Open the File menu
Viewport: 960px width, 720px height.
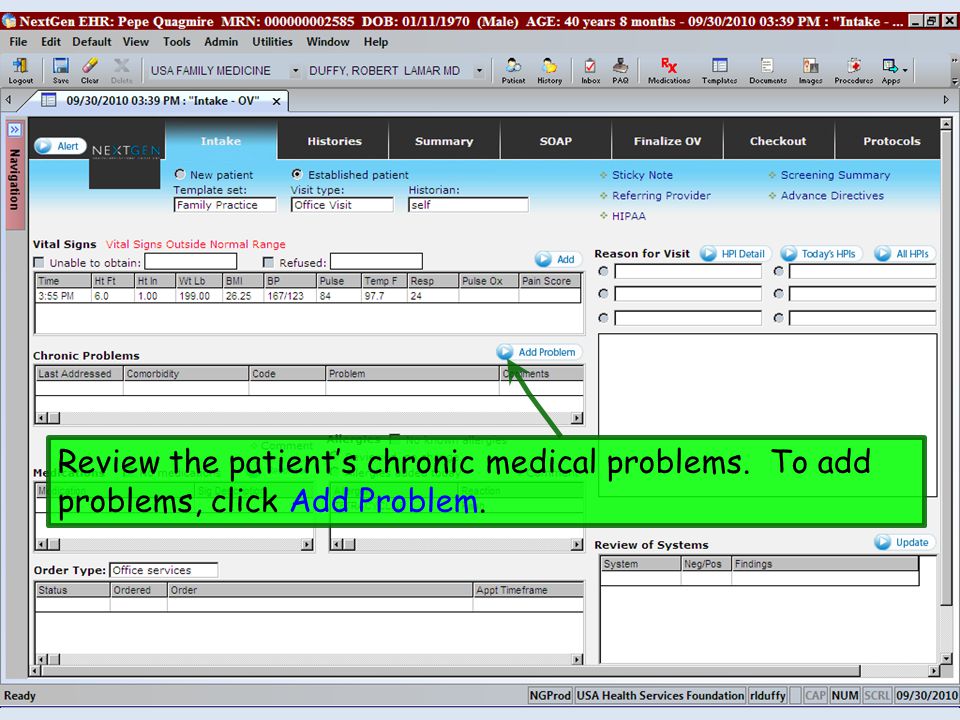pos(18,42)
